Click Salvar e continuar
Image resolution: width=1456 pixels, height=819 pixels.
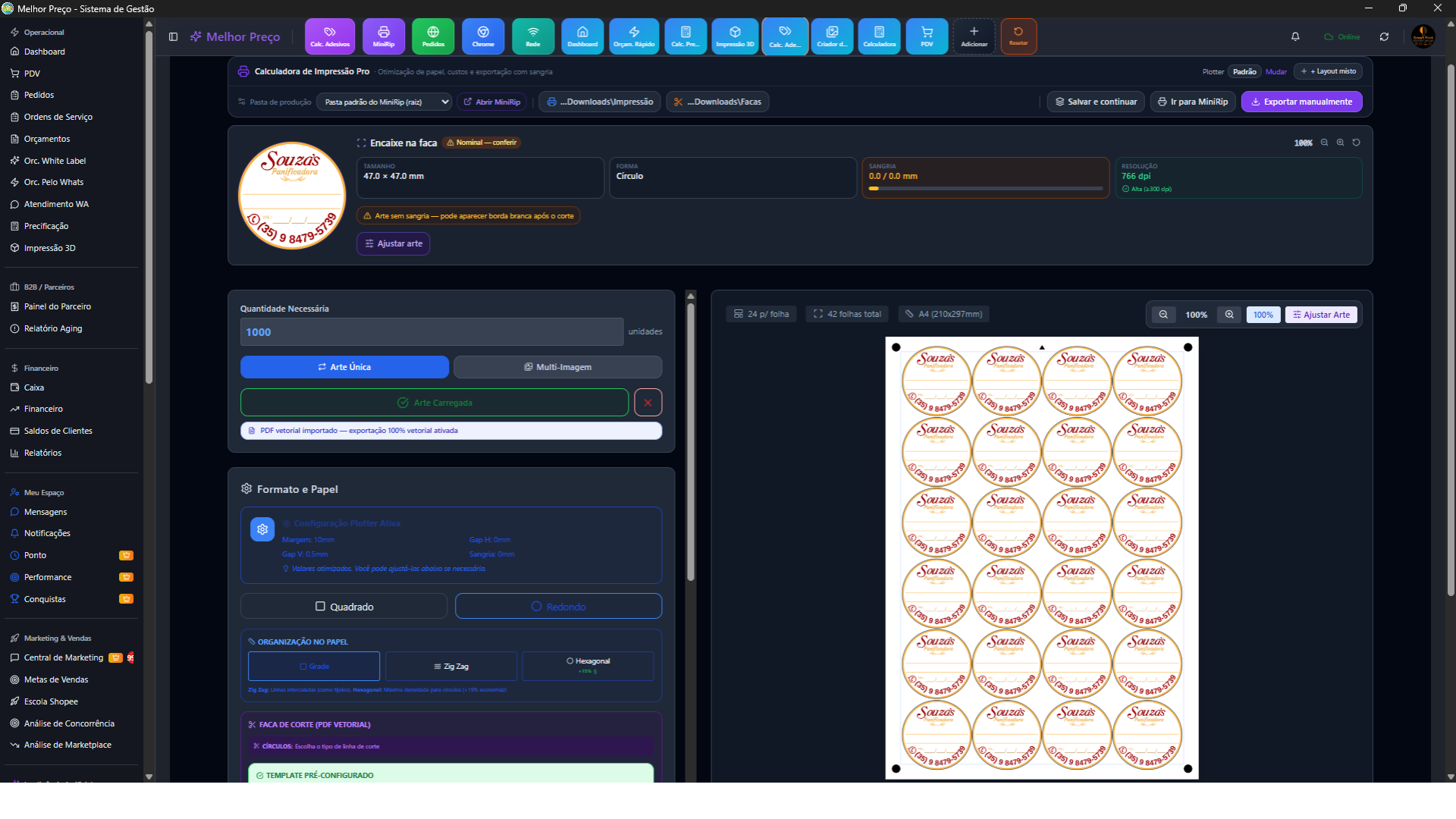(x=1096, y=102)
